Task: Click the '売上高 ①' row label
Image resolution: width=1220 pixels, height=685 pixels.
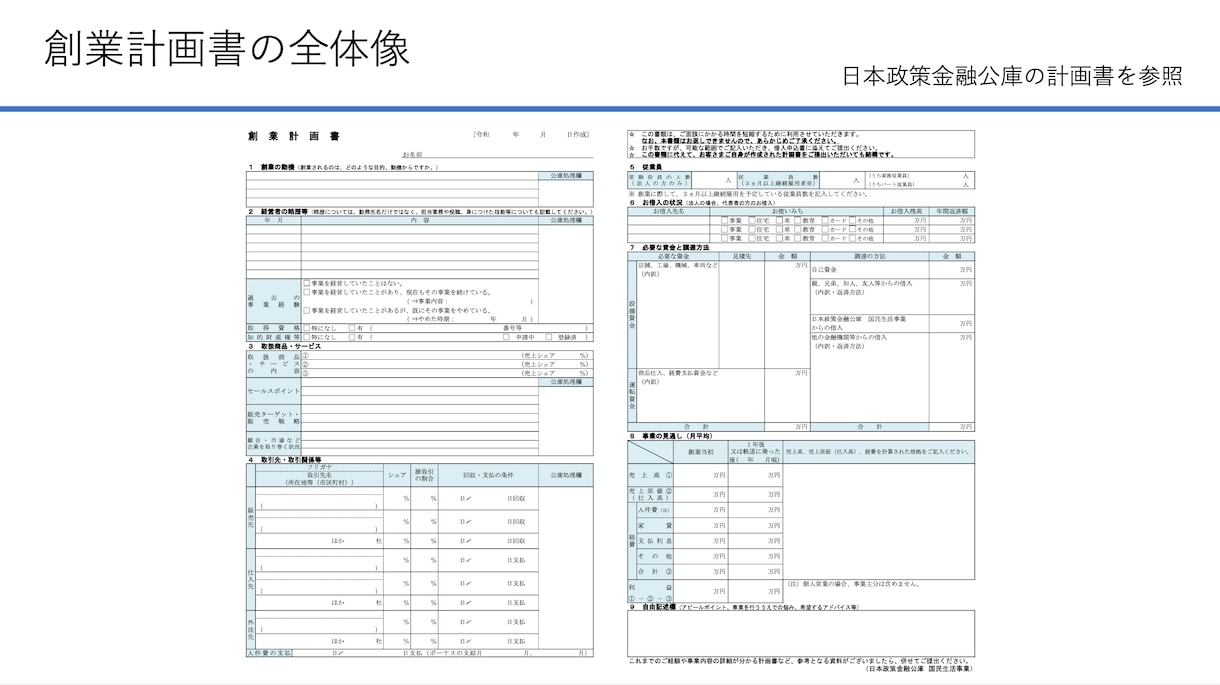Action: point(651,475)
